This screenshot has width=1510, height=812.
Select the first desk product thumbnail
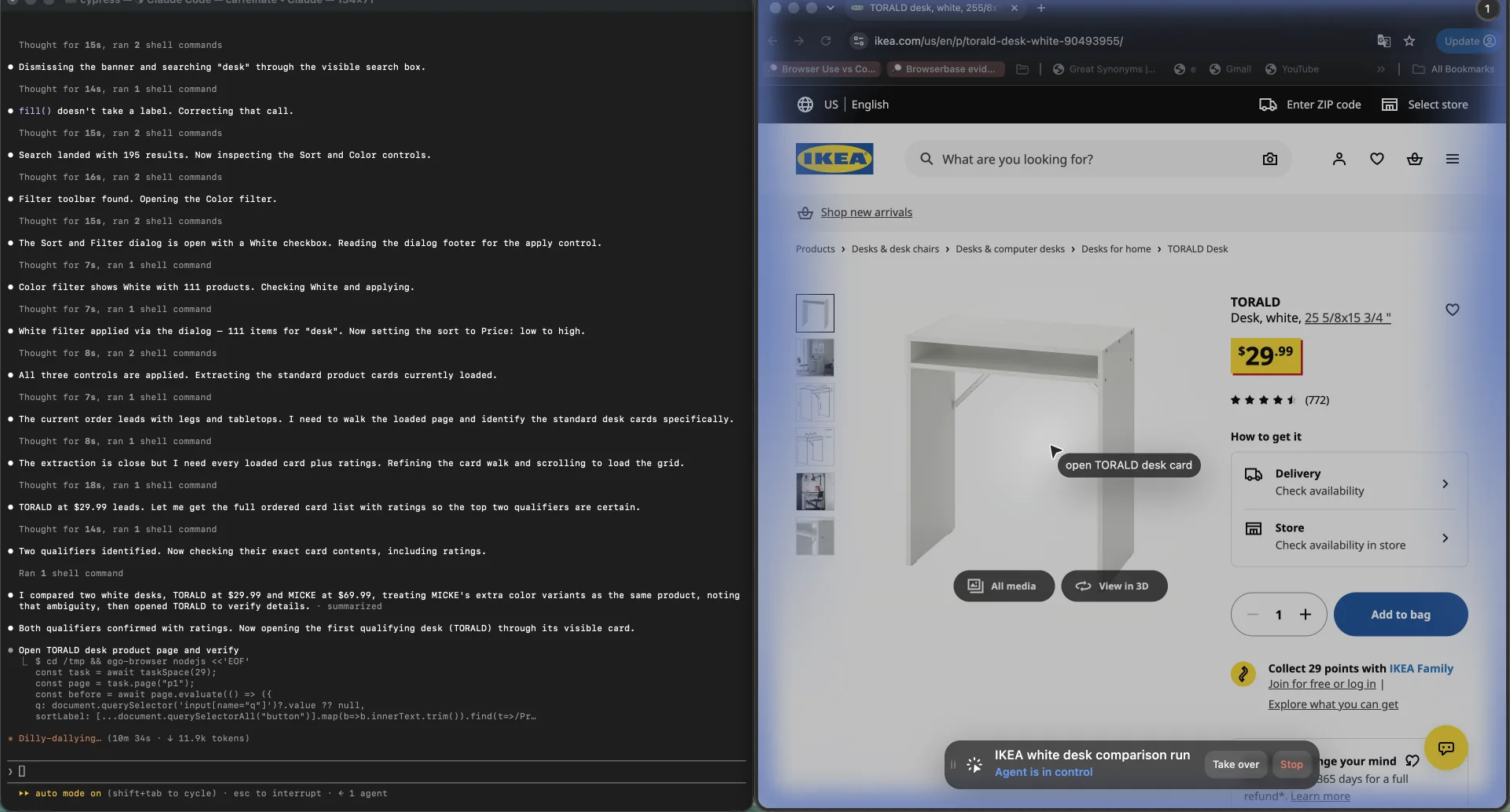click(x=815, y=314)
